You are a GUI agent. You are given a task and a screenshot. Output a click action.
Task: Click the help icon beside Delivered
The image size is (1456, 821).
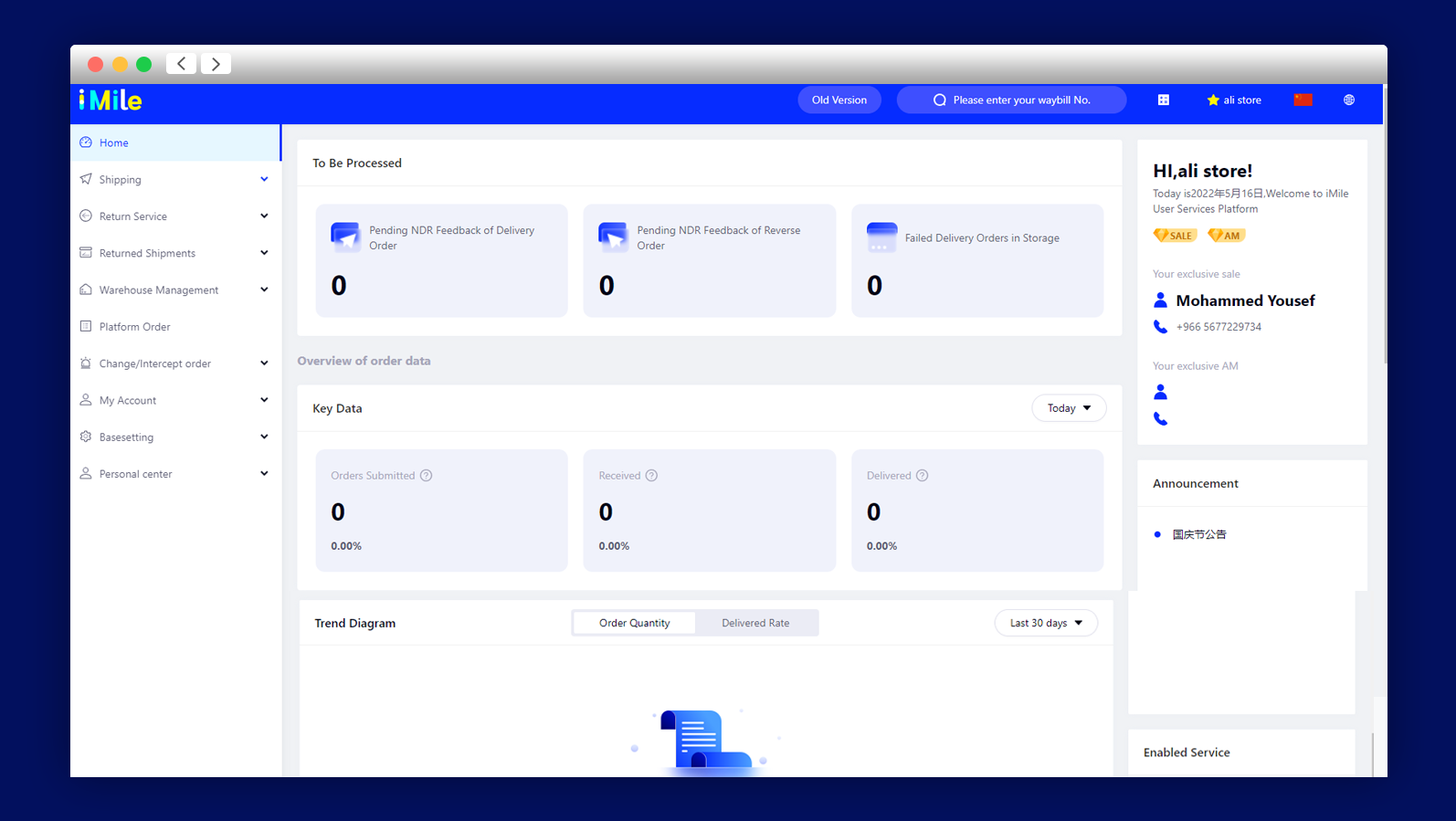tap(922, 476)
